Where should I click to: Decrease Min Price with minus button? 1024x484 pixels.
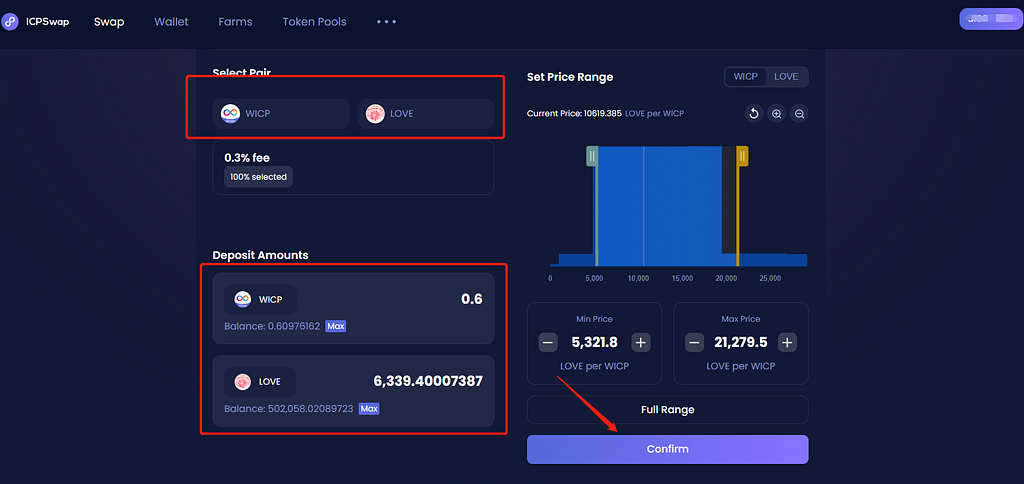[548, 342]
